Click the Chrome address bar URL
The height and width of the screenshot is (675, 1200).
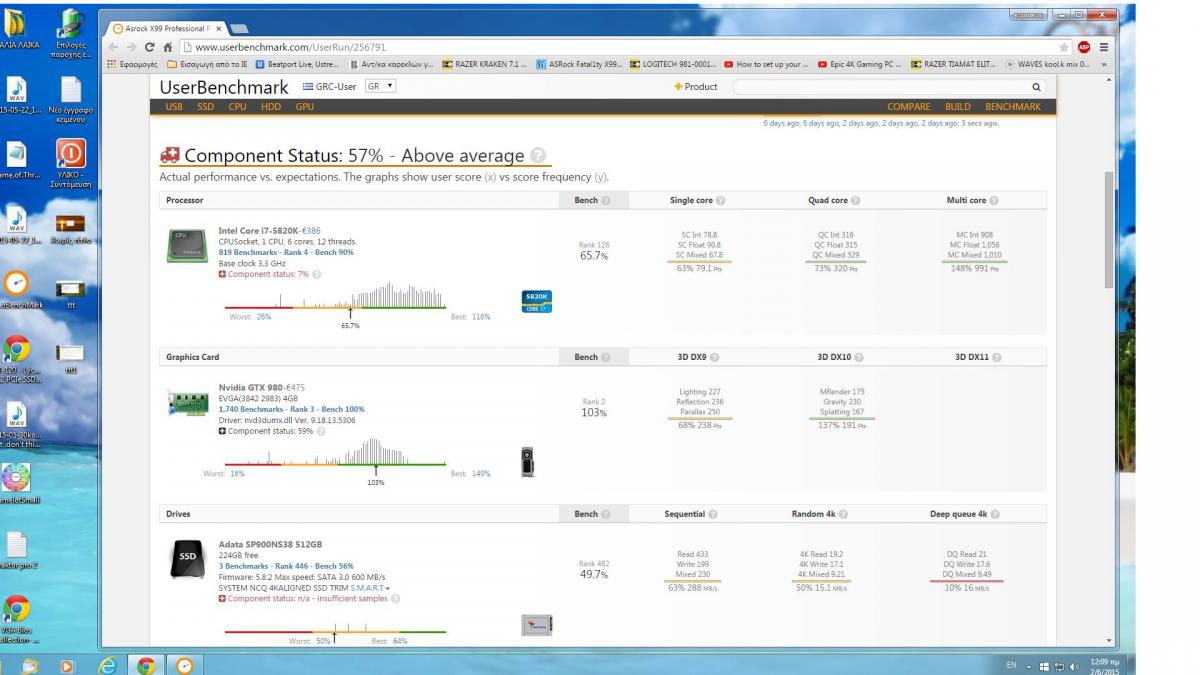(290, 47)
